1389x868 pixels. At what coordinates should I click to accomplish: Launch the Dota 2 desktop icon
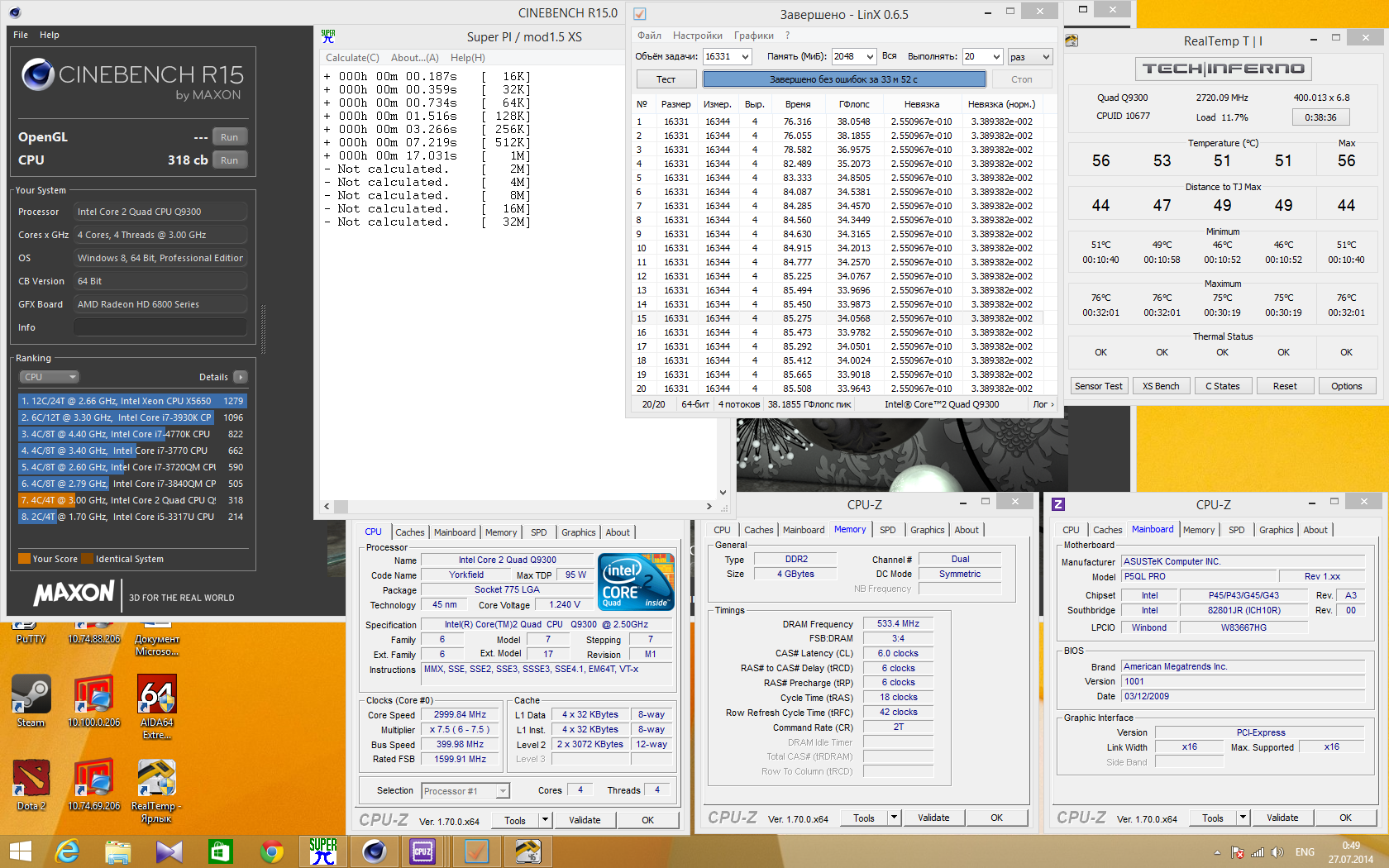pos(31,780)
